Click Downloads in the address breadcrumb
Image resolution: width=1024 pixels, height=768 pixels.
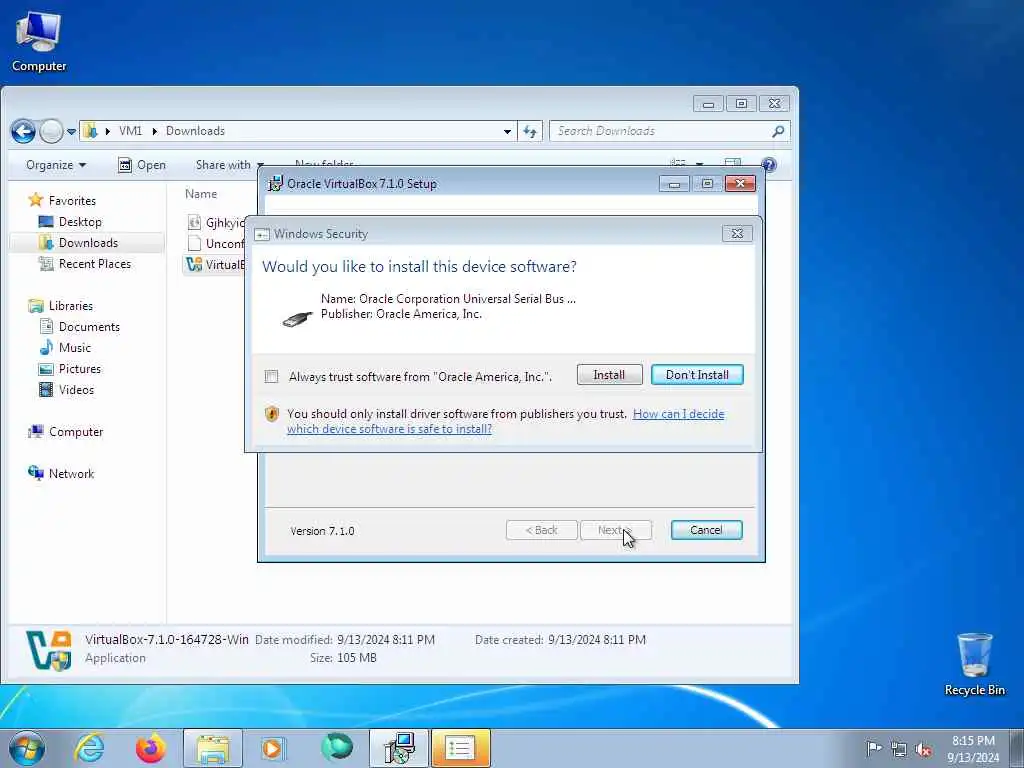point(195,131)
